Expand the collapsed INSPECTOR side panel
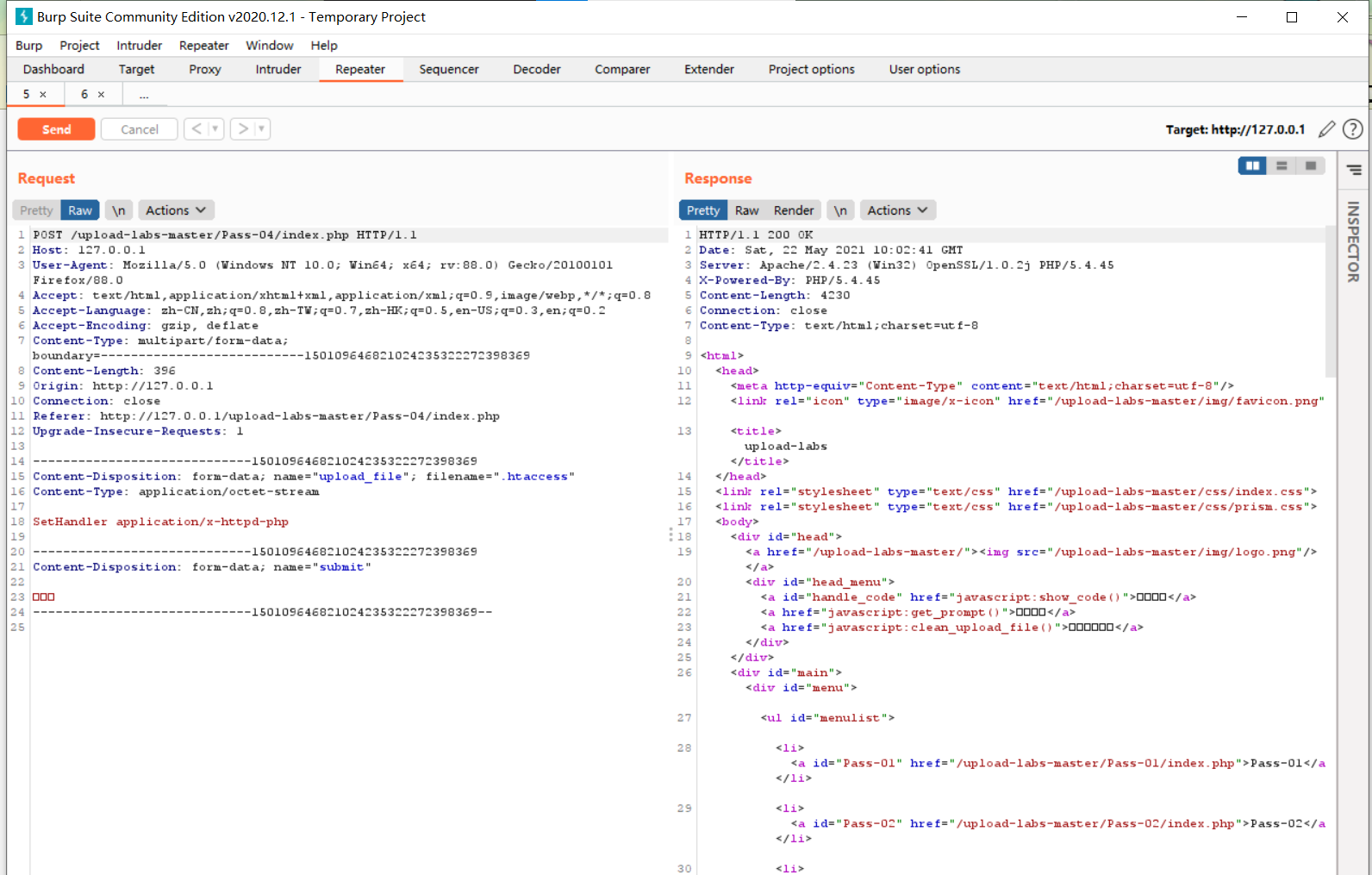This screenshot has height=875, width=1372. tap(1354, 242)
